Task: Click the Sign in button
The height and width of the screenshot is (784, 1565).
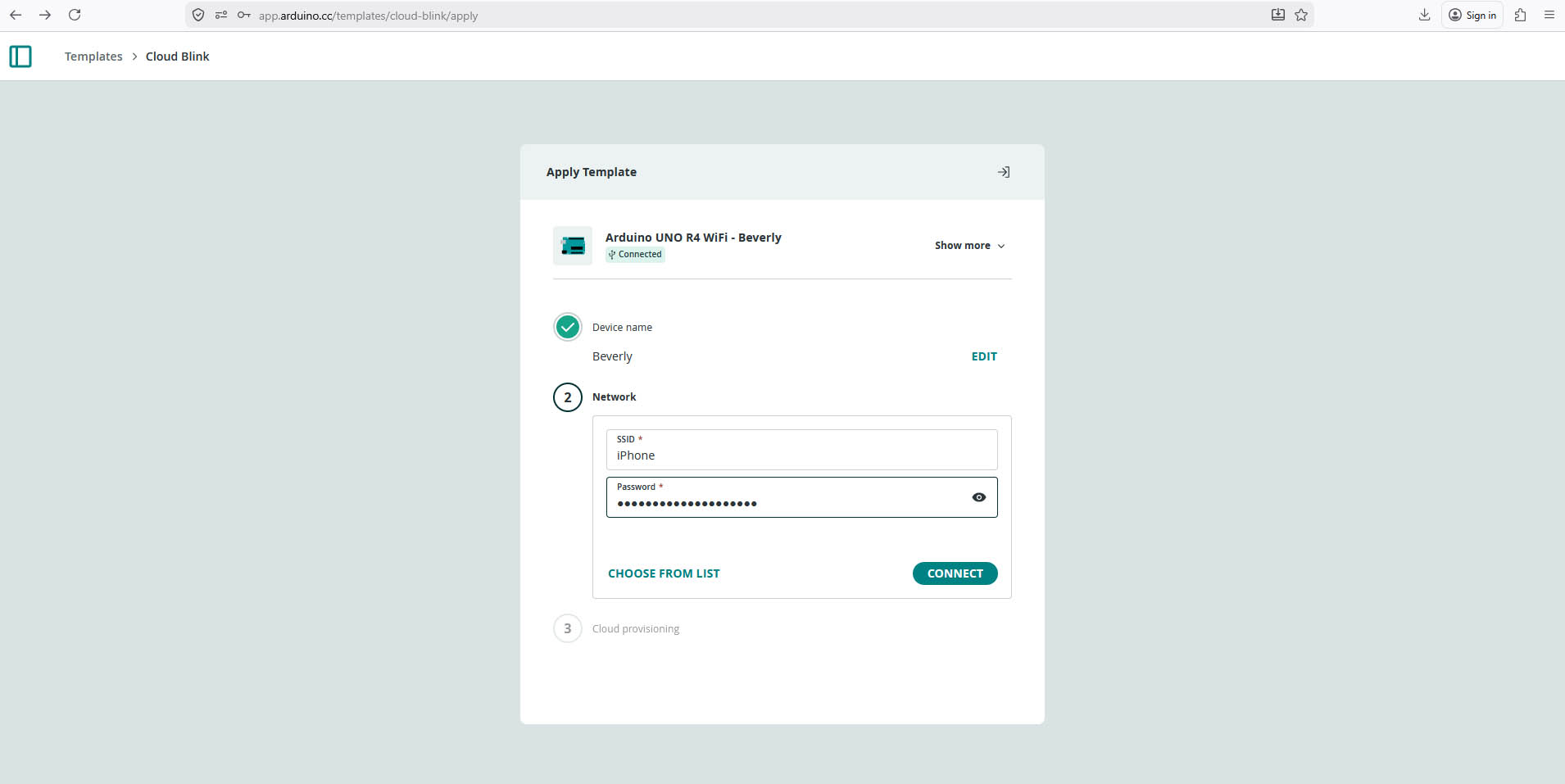Action: point(1472,15)
